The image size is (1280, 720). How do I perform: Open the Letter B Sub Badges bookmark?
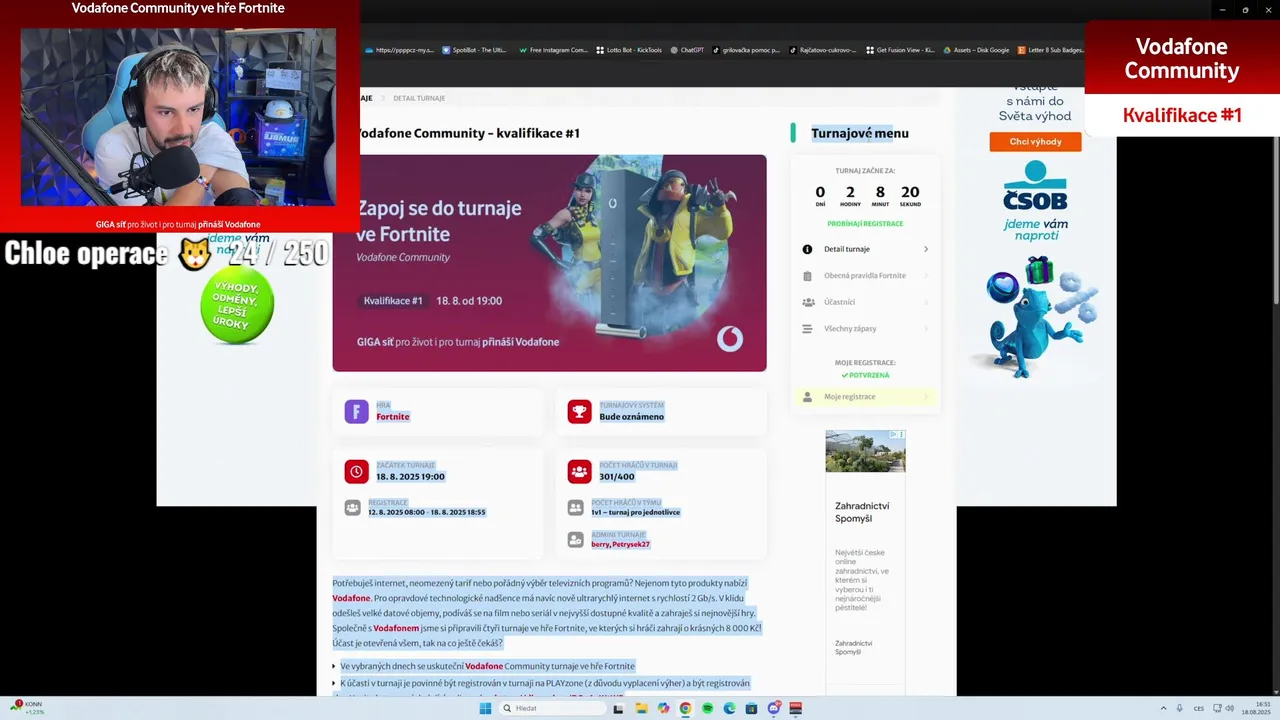1051,50
